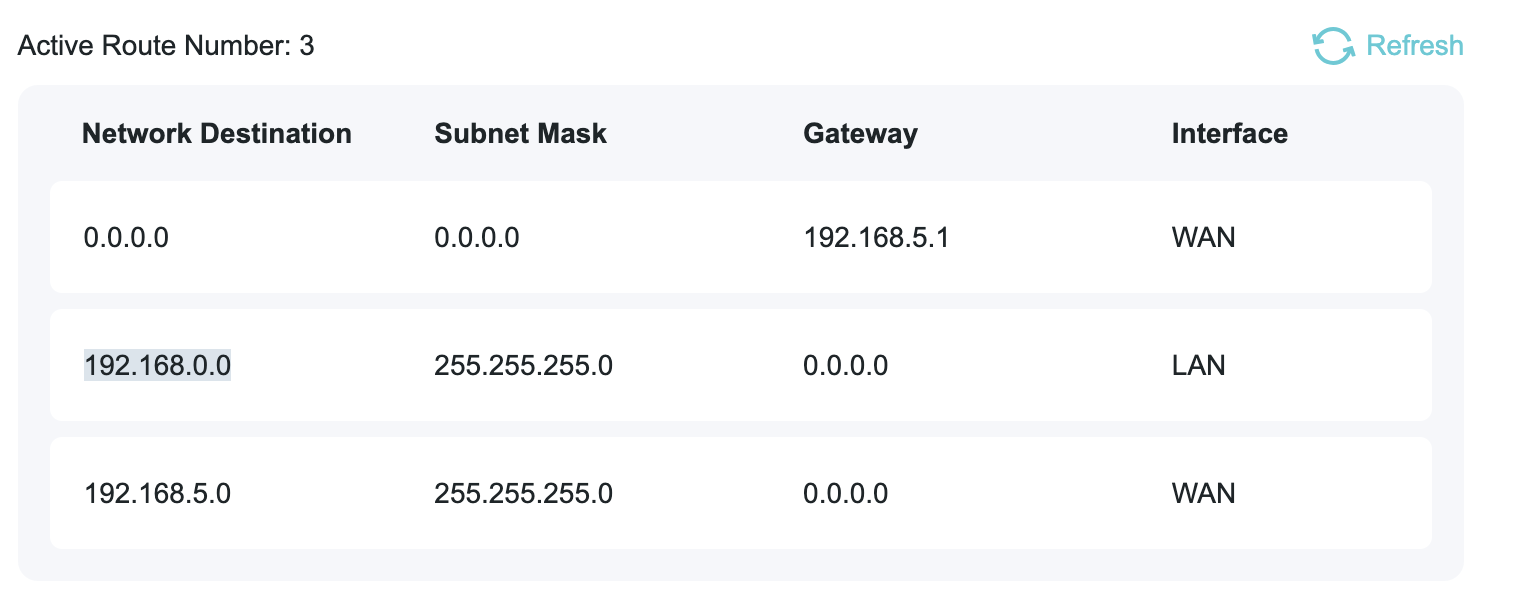
Task: Click the 192.168.5.0 network destination
Action: pyautogui.click(x=157, y=494)
